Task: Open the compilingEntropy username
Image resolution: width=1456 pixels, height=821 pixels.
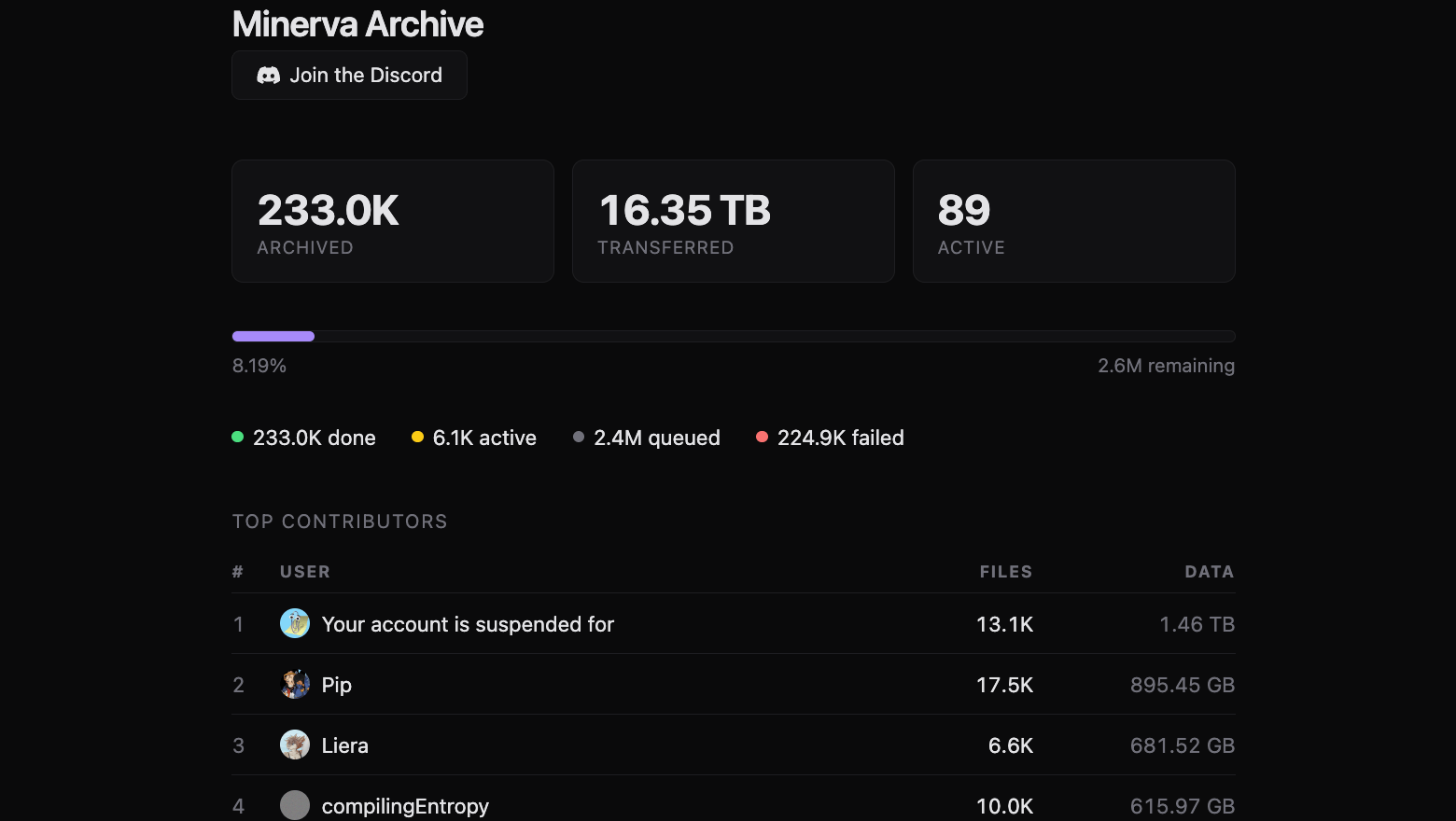Action: pos(405,806)
